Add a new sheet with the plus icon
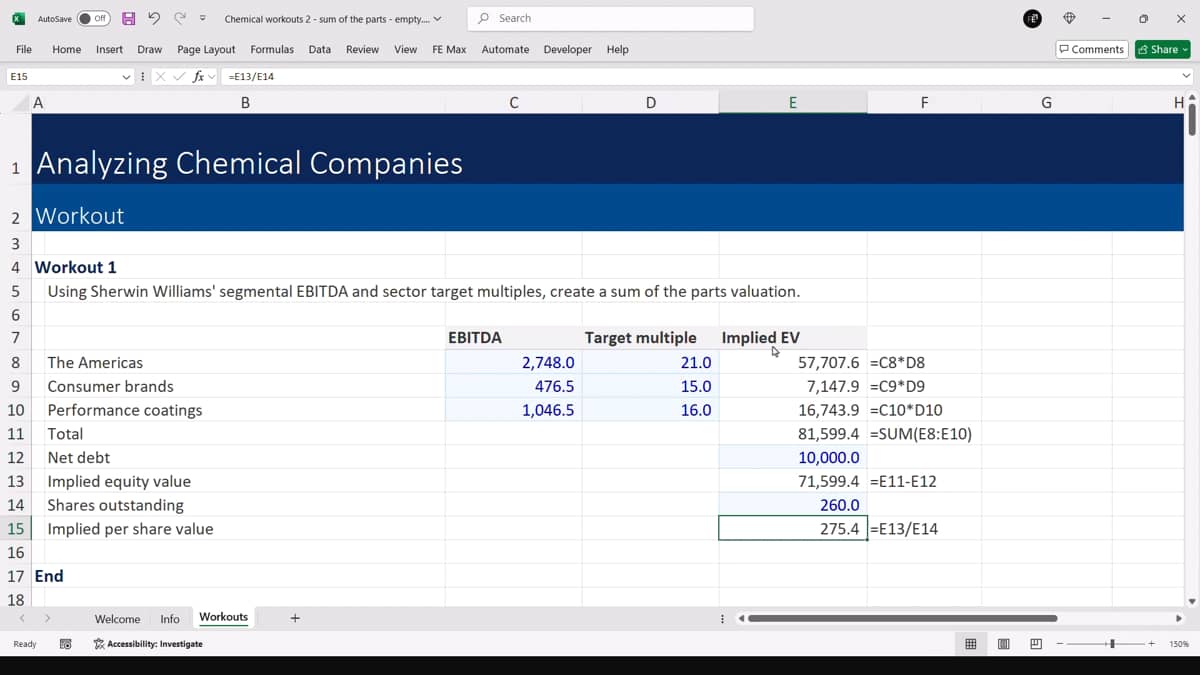Viewport: 1200px width, 675px height. coord(294,618)
